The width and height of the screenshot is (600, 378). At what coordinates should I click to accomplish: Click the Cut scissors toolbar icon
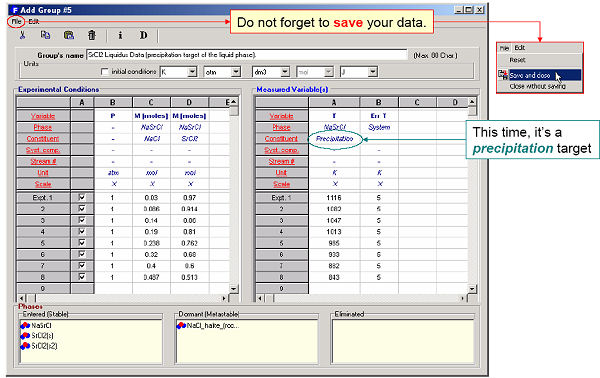pyautogui.click(x=23, y=35)
